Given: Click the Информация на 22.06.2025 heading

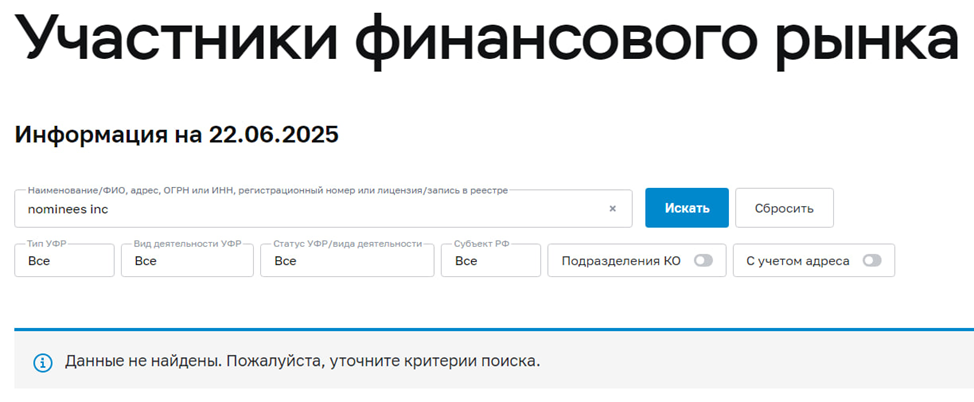Looking at the screenshot, I should coord(176,134).
